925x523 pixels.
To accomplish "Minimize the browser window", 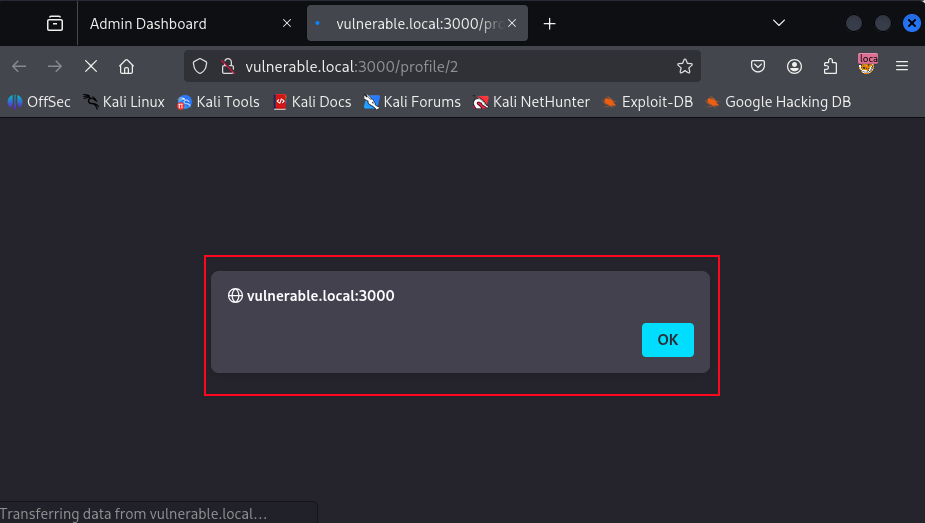I will coord(854,23).
